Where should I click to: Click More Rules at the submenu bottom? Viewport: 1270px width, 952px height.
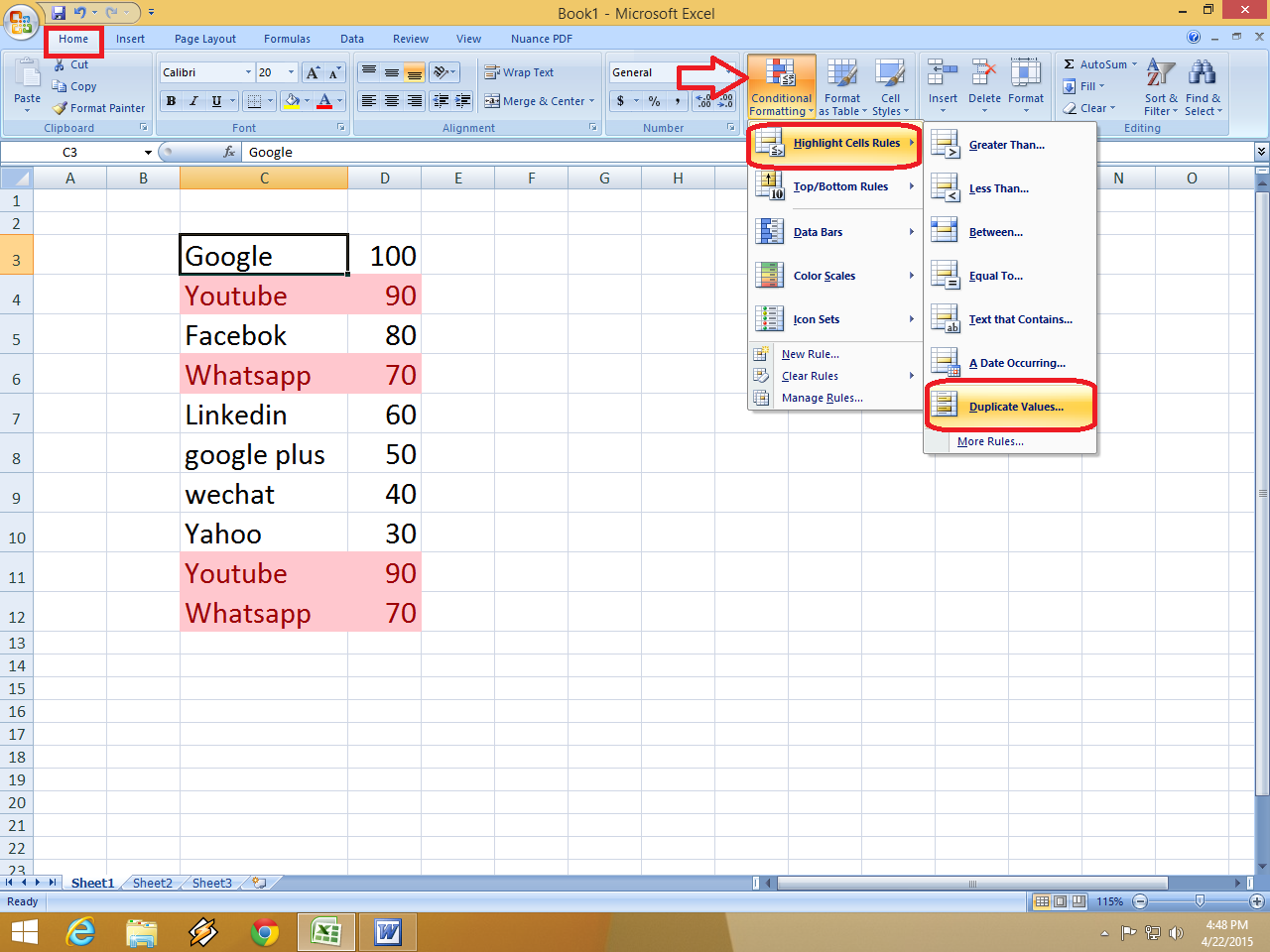click(990, 441)
